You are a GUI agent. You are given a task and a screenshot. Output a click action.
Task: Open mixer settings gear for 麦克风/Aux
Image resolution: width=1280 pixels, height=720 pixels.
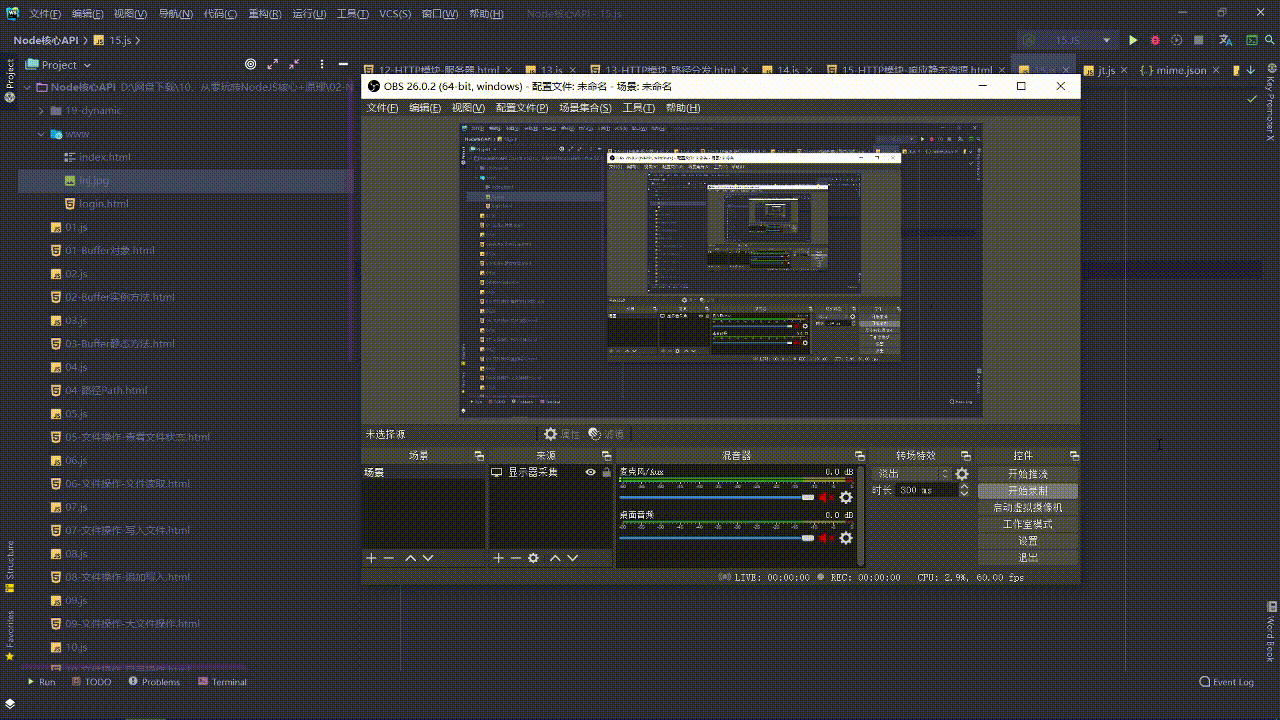point(846,497)
